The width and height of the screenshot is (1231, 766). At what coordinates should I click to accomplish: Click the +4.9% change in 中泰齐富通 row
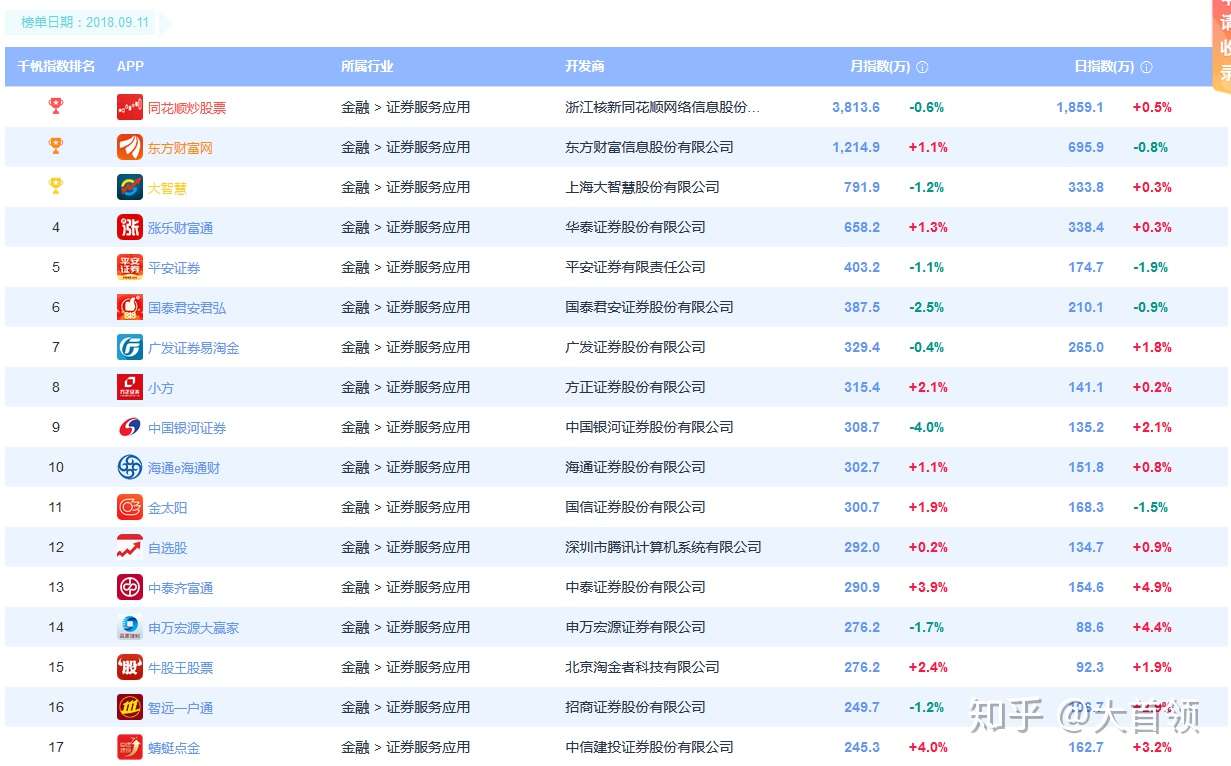[1152, 587]
